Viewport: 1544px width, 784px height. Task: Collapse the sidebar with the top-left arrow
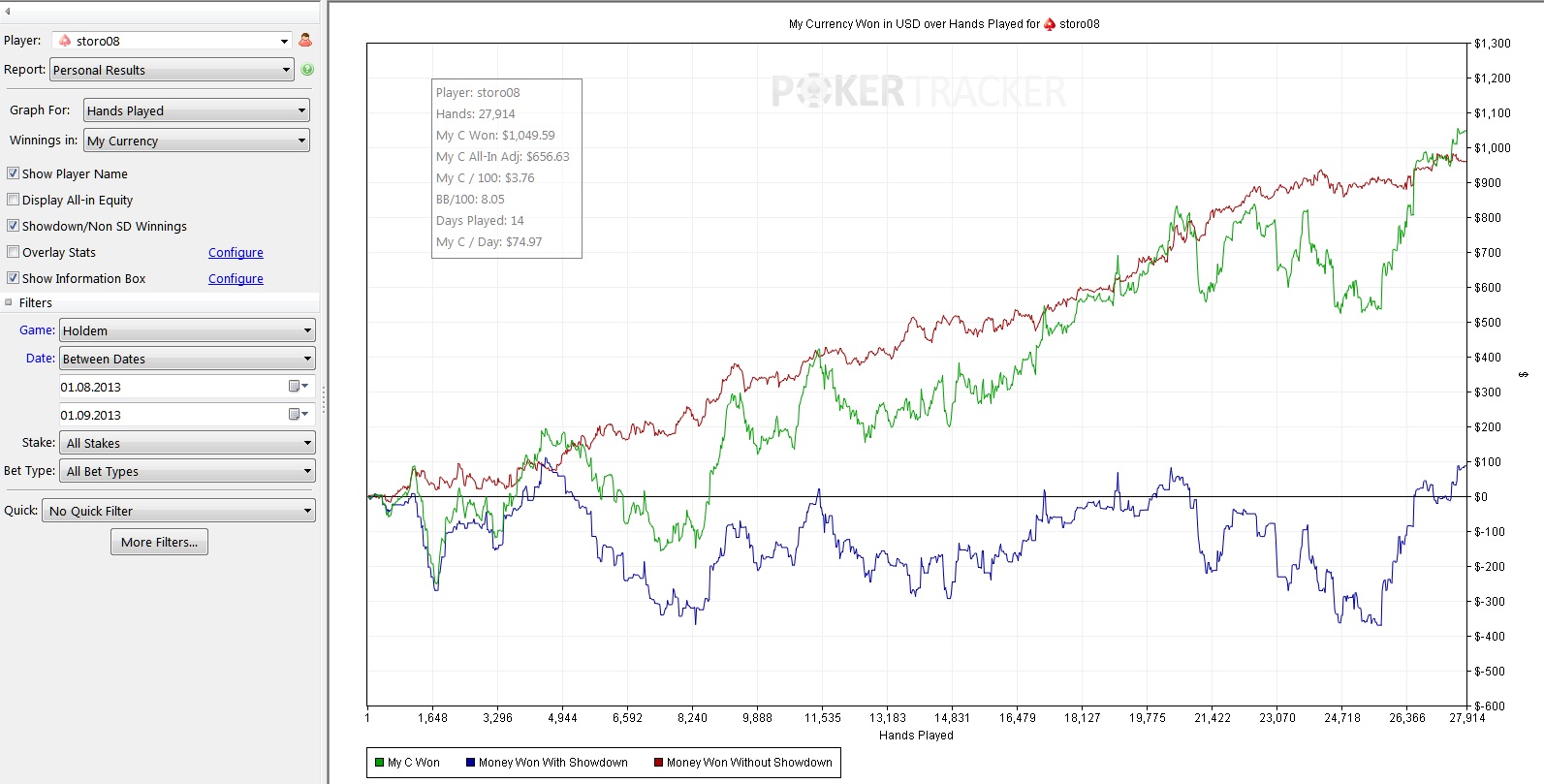tap(8, 11)
